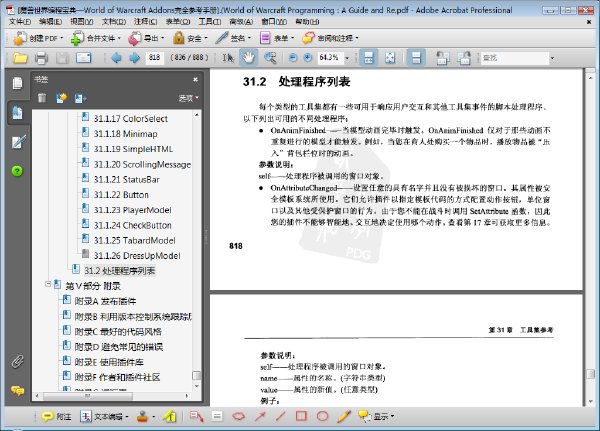Open the bookmarks Options dropdown
600x431 pixels.
(x=189, y=98)
